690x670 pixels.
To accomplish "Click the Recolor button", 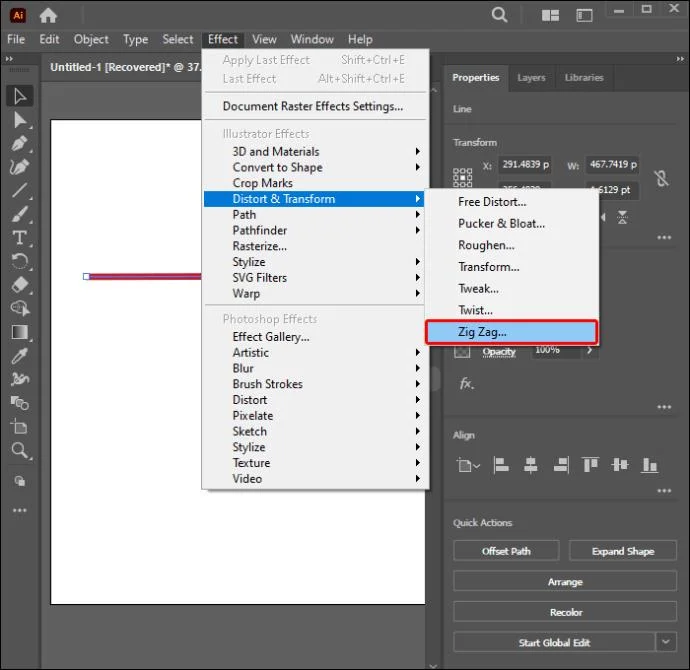I will [x=565, y=612].
